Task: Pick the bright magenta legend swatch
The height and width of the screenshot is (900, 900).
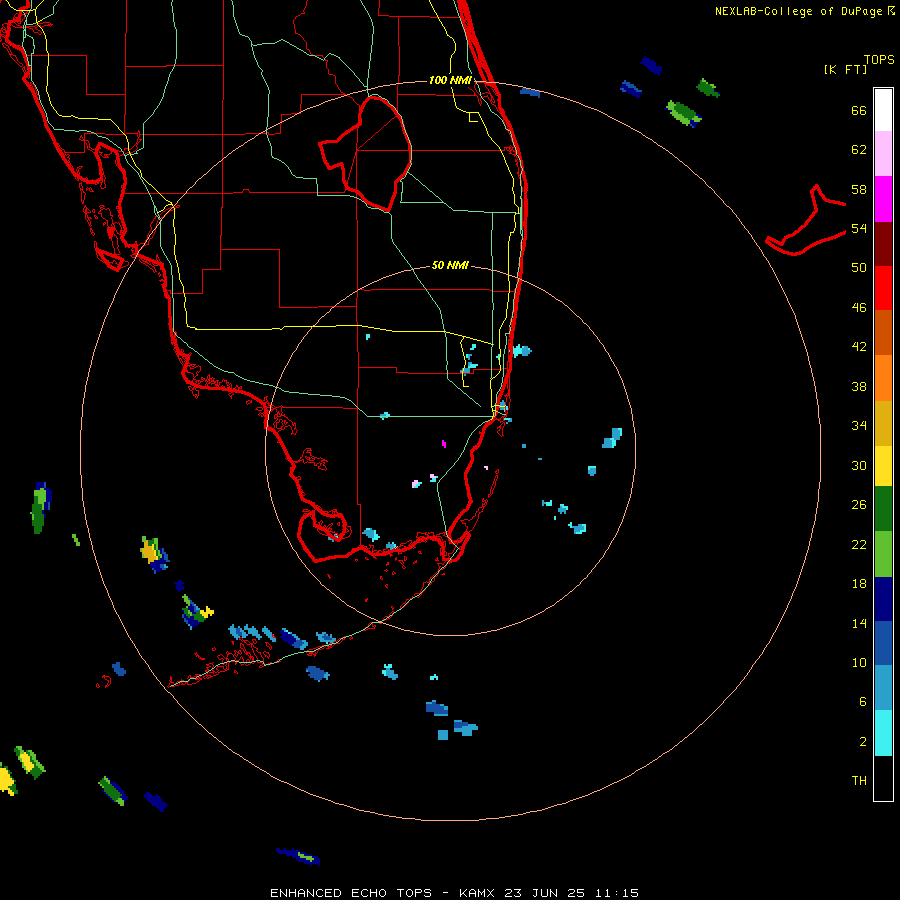Action: (883, 199)
